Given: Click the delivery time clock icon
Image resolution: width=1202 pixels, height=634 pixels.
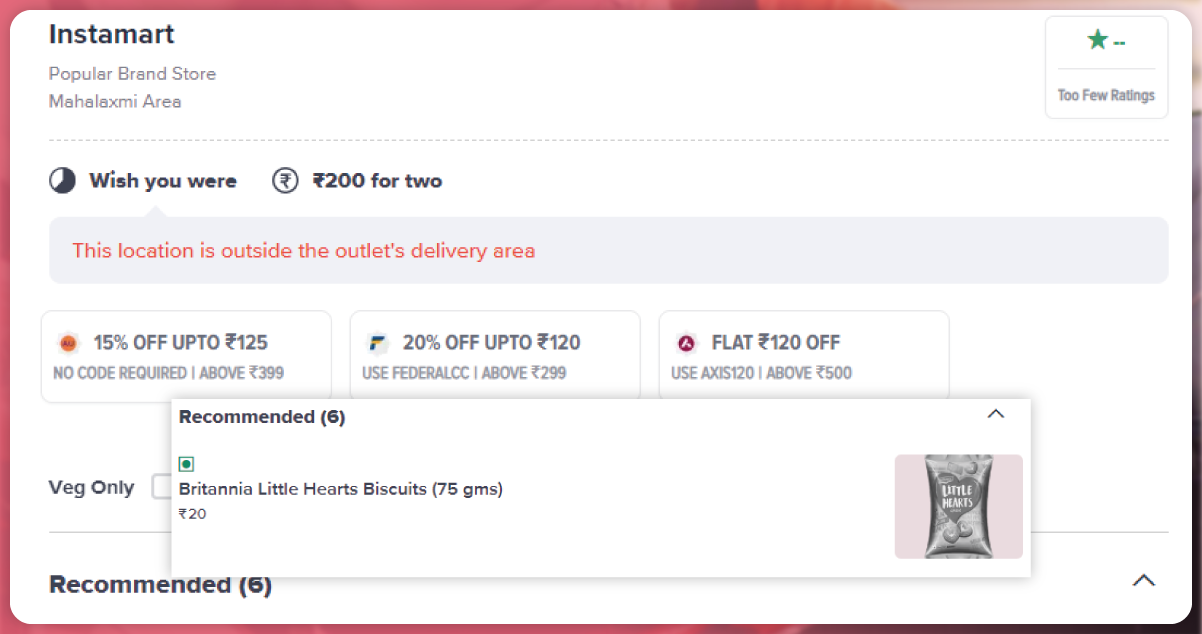Looking at the screenshot, I should 63,181.
